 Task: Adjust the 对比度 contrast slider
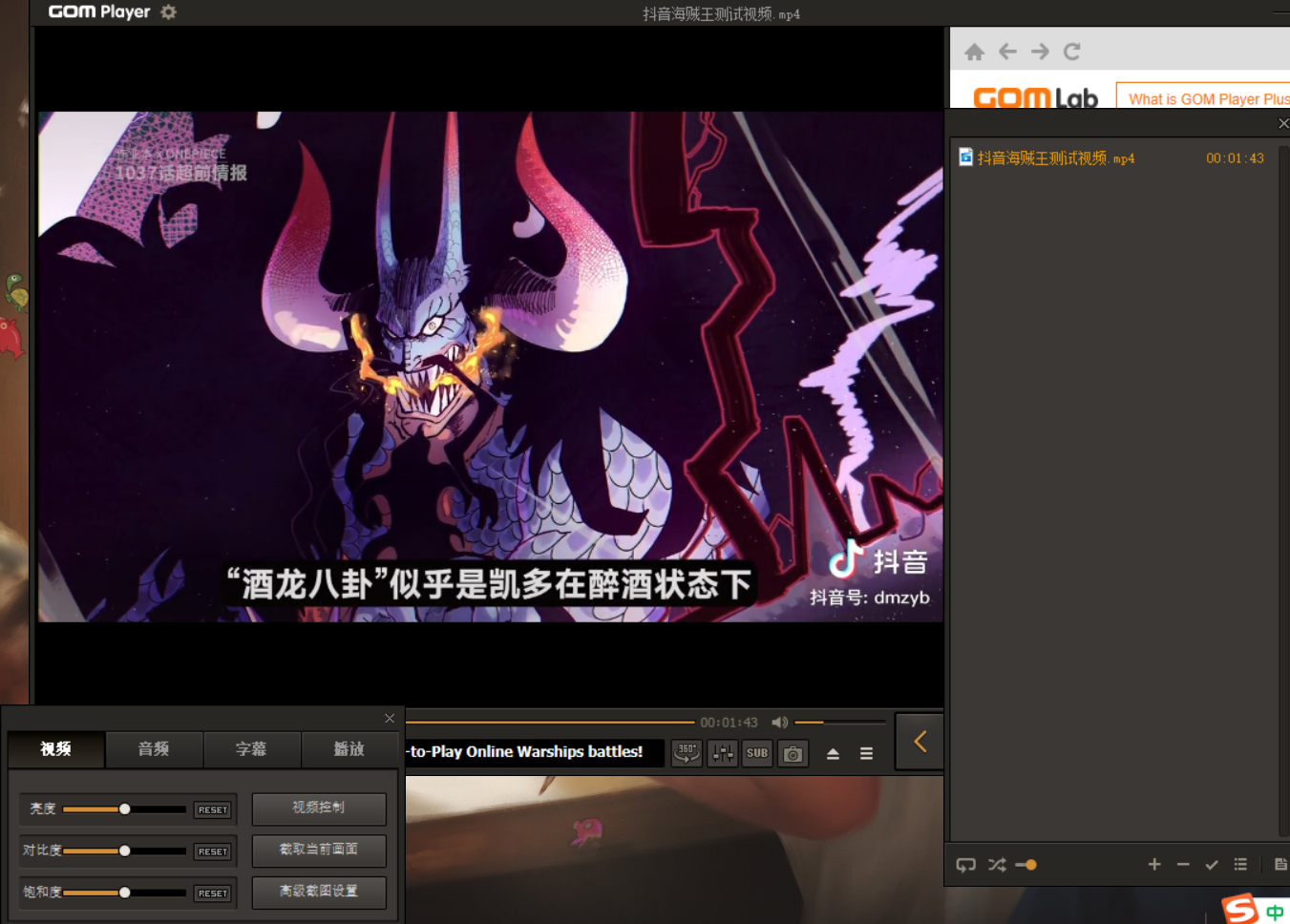click(124, 850)
